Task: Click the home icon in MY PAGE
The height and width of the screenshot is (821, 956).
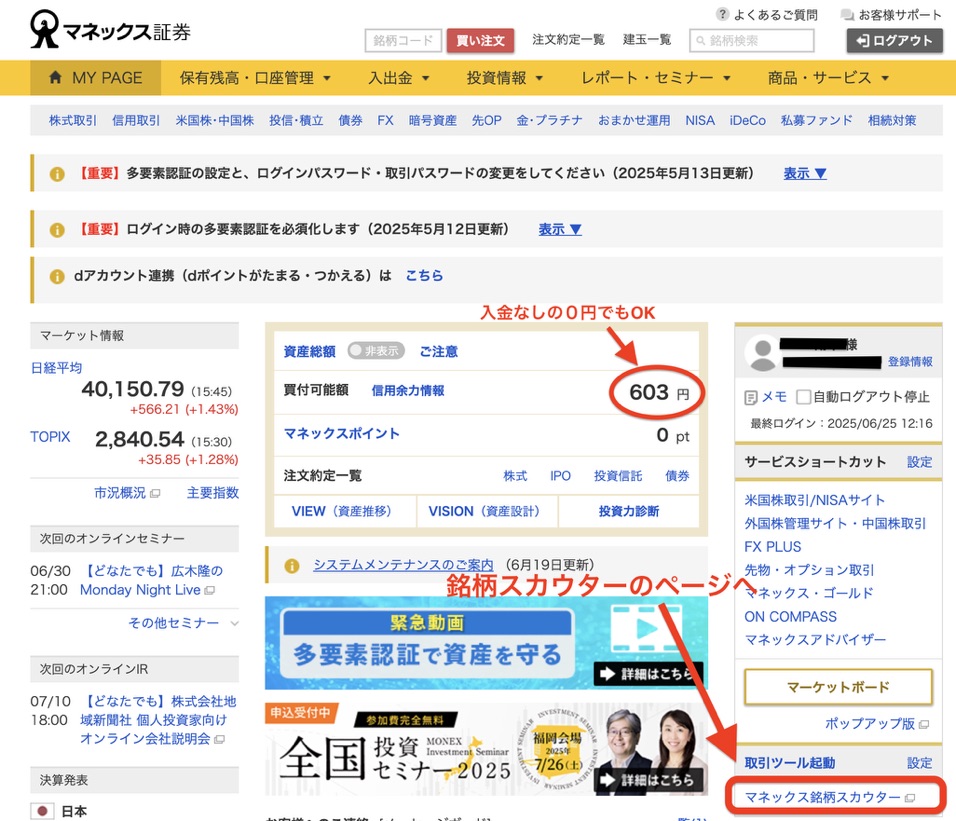Action: (x=55, y=77)
